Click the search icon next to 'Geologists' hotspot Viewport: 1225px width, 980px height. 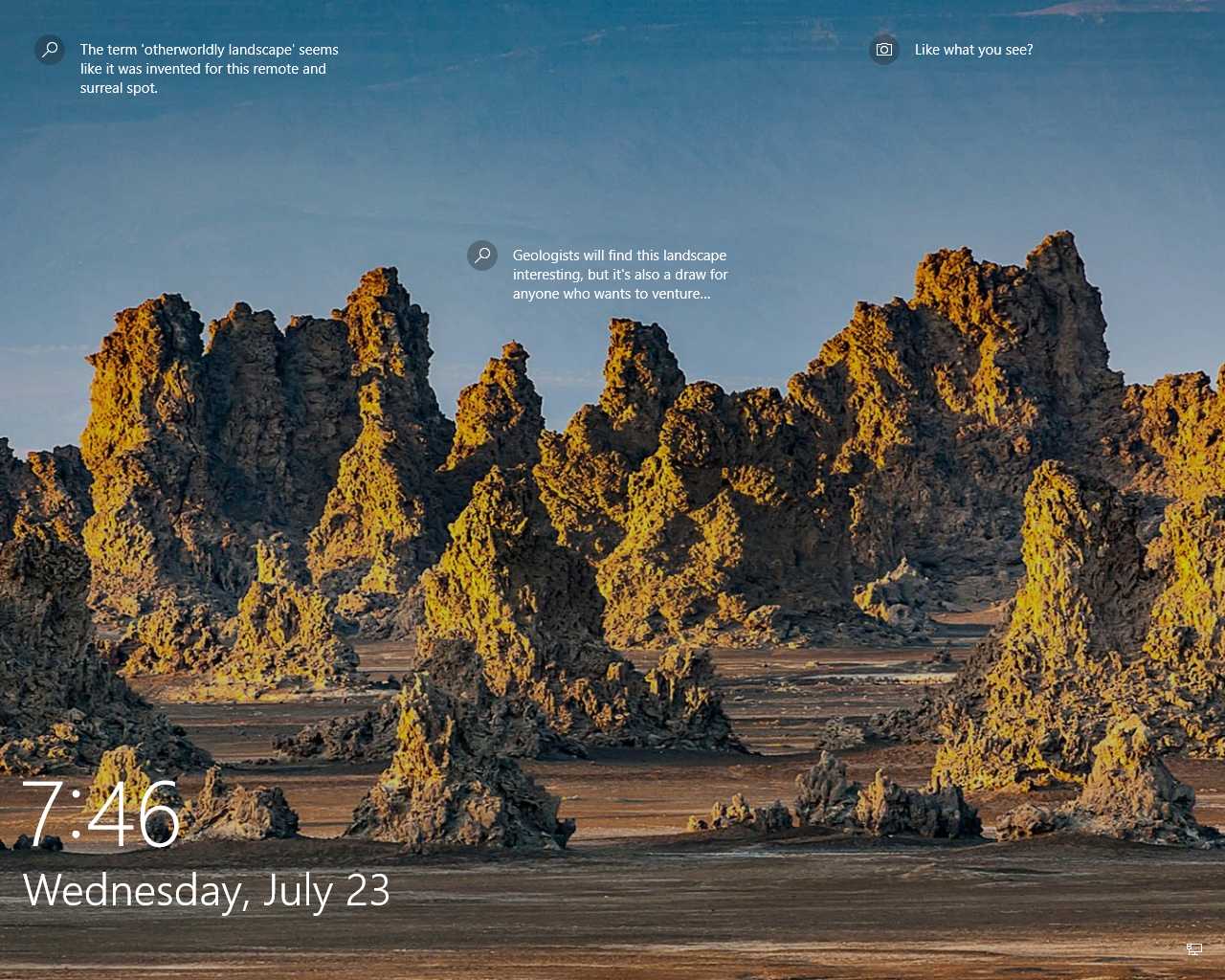tap(482, 256)
